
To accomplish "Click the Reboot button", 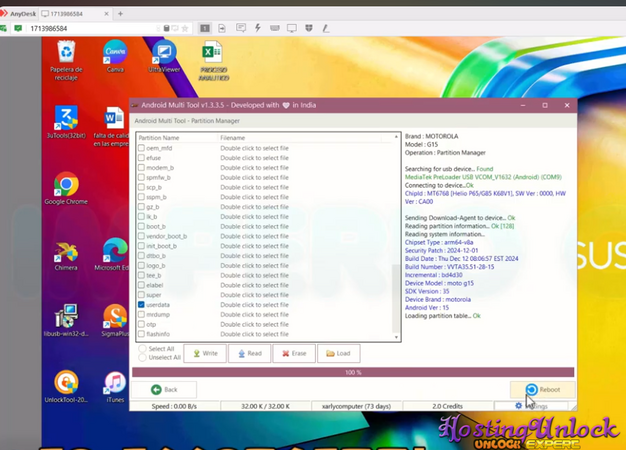I will (541, 389).
